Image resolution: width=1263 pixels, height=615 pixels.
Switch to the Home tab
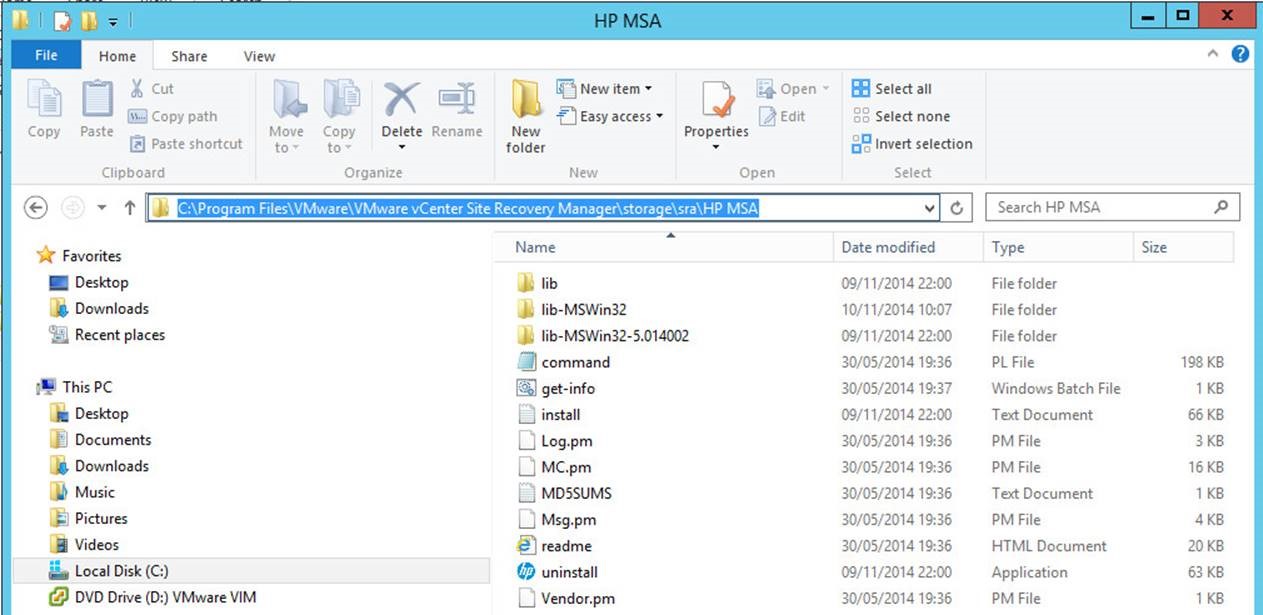(117, 56)
